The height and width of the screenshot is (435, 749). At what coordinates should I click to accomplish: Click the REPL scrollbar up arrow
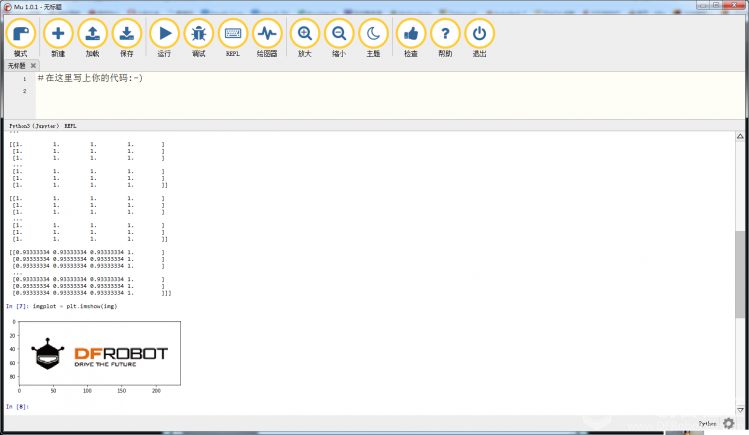[740, 137]
